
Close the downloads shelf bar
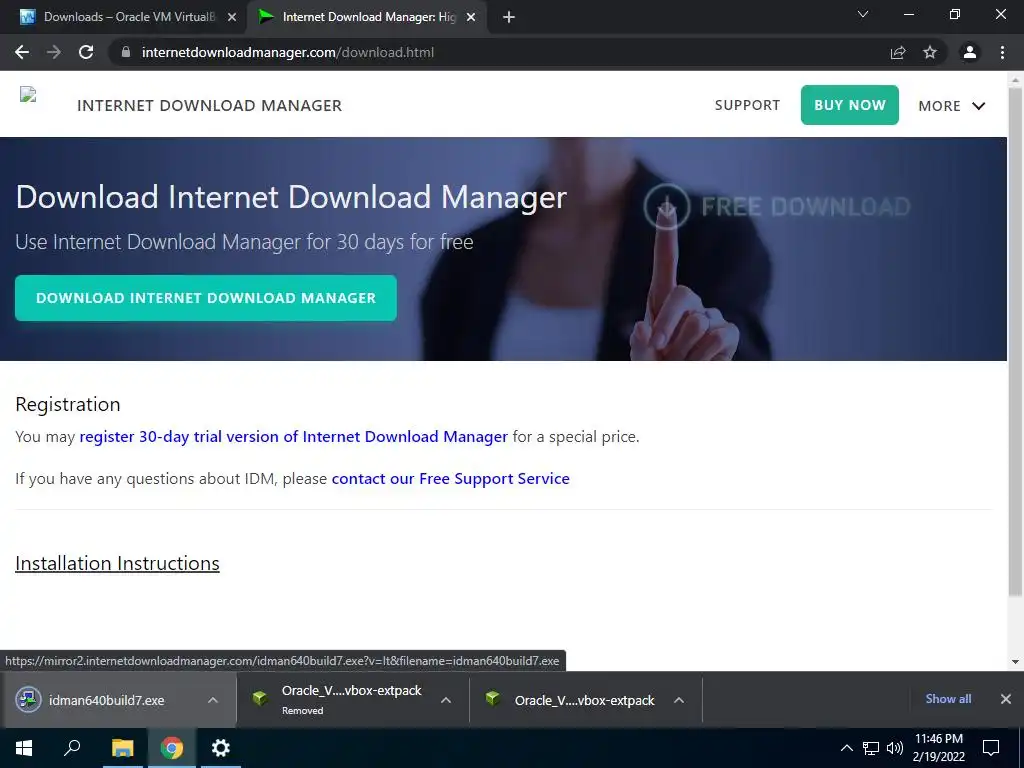click(x=1006, y=699)
